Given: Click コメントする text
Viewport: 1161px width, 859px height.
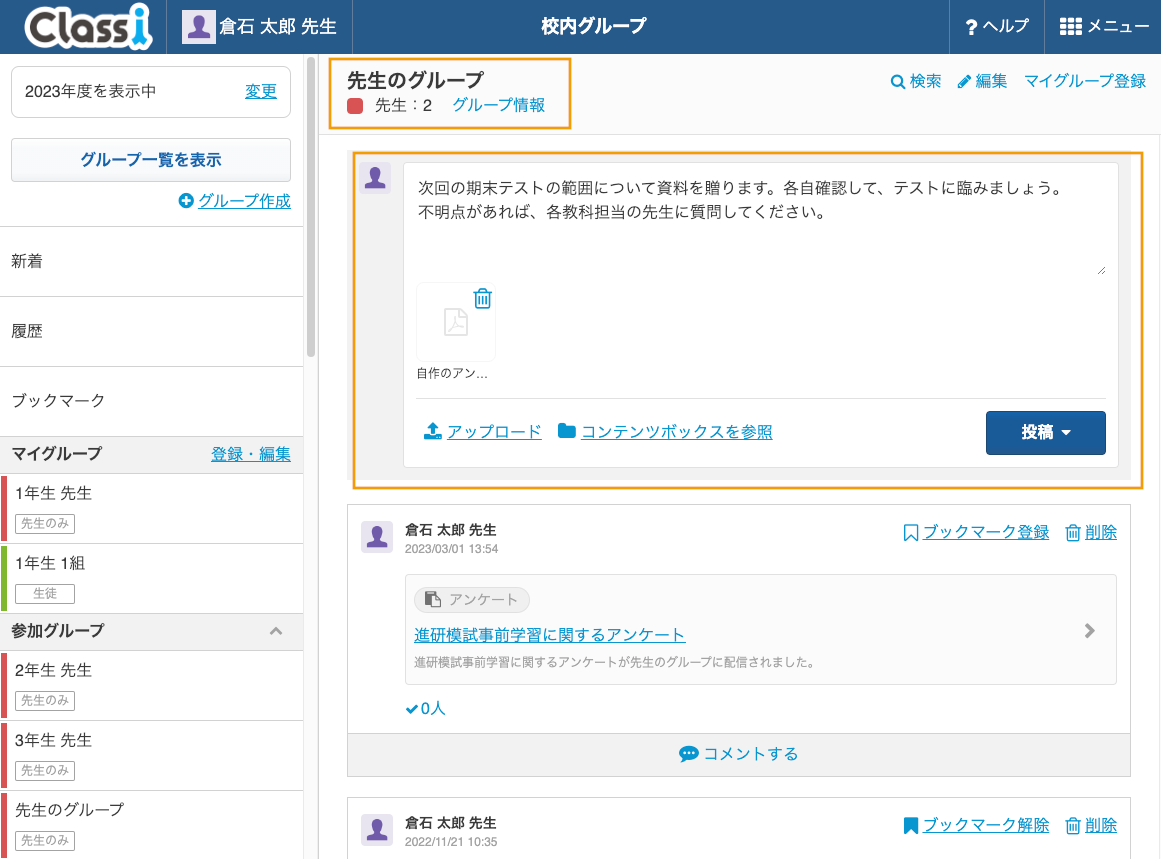Looking at the screenshot, I should pos(751,754).
